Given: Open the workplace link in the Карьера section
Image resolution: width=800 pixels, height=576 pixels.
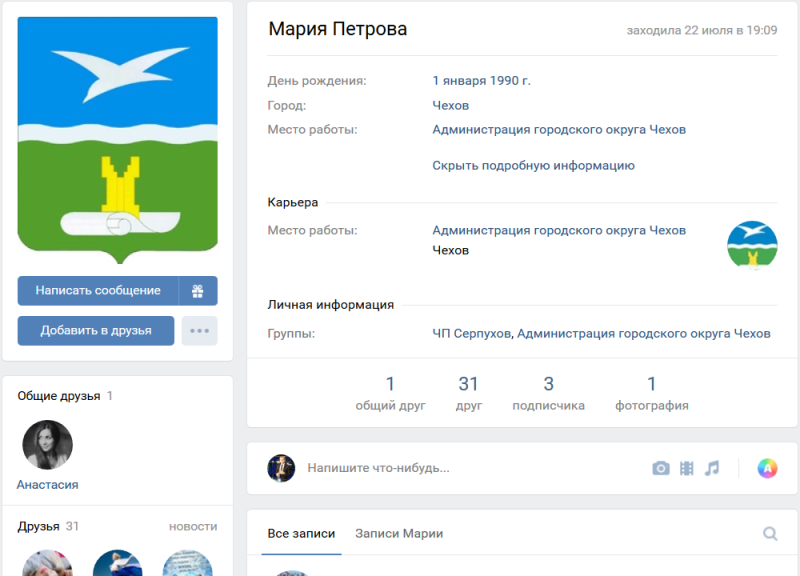Looking at the screenshot, I should click(559, 231).
